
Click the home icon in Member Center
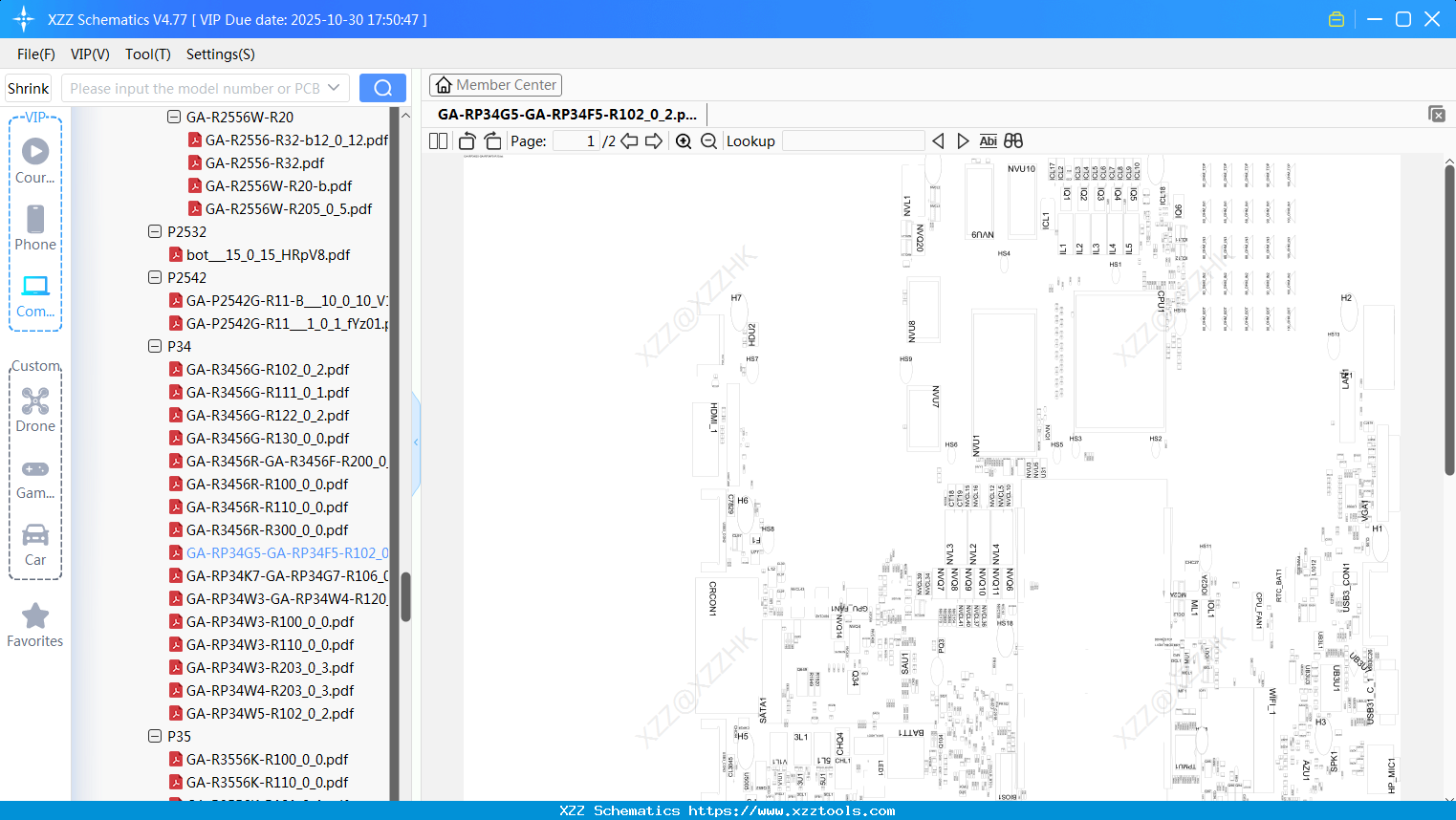[x=444, y=85]
